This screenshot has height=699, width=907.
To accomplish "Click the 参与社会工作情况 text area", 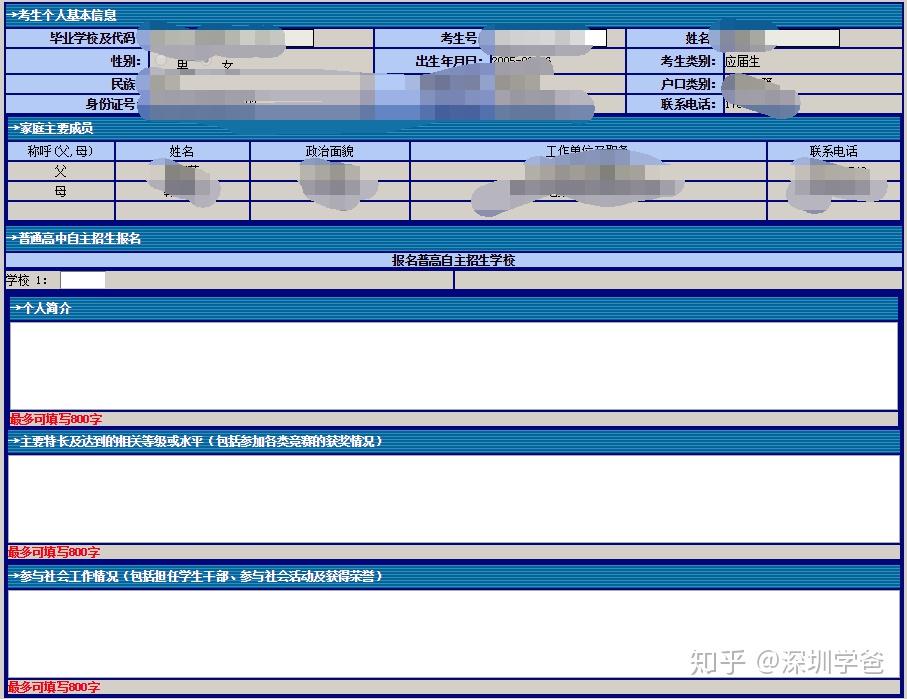I will pos(454,634).
